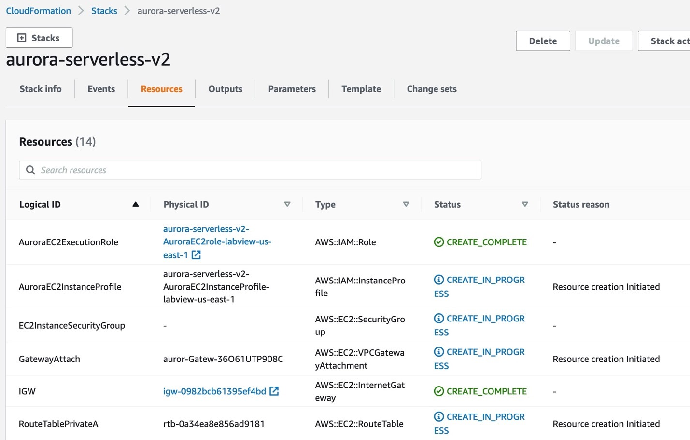690x440 pixels.
Task: Click the expand icon in the Stacks button
Action: click(21, 38)
